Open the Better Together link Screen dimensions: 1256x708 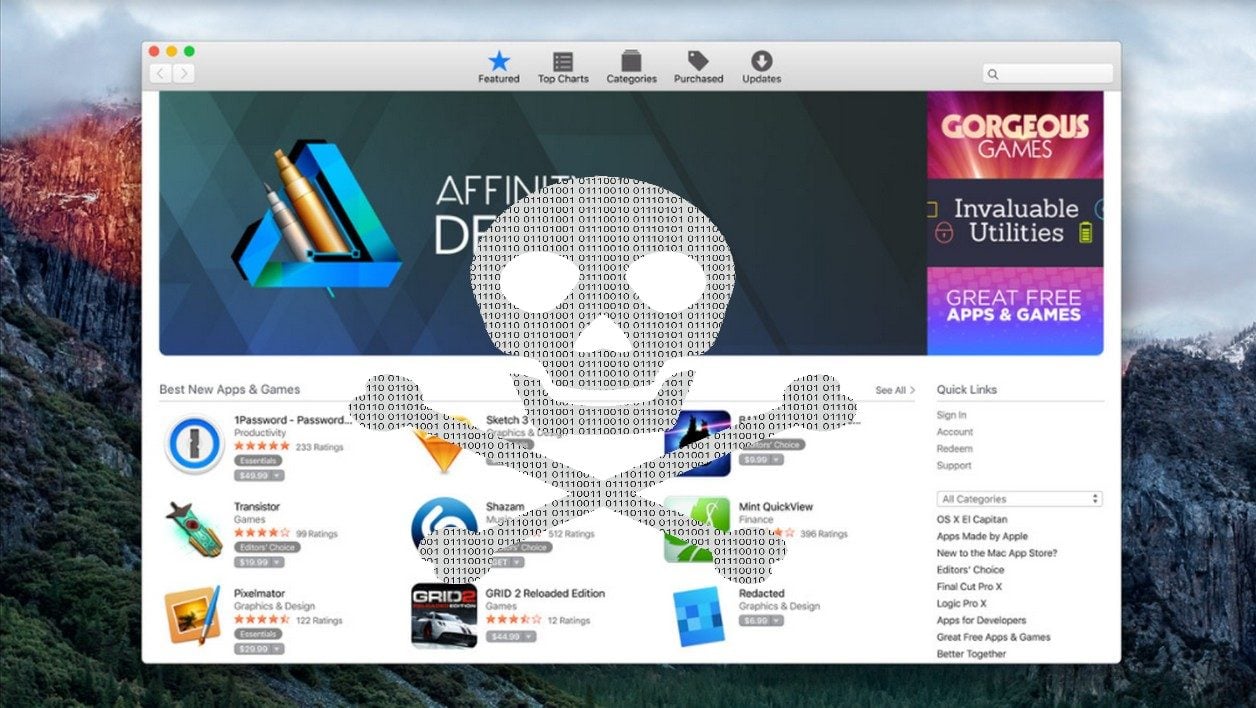[971, 654]
